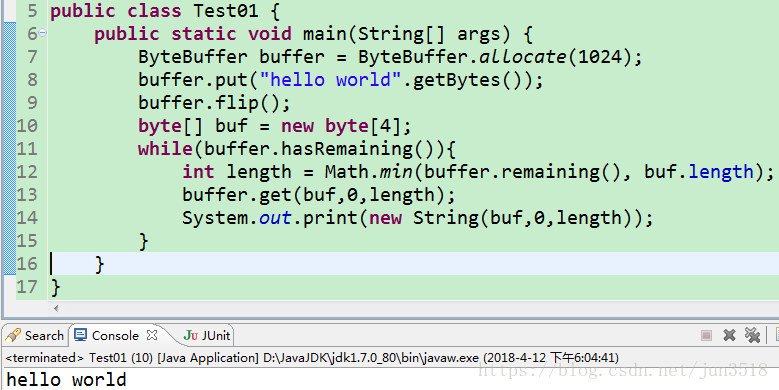Click the single-X Remove Launch icon

[x=729, y=335]
